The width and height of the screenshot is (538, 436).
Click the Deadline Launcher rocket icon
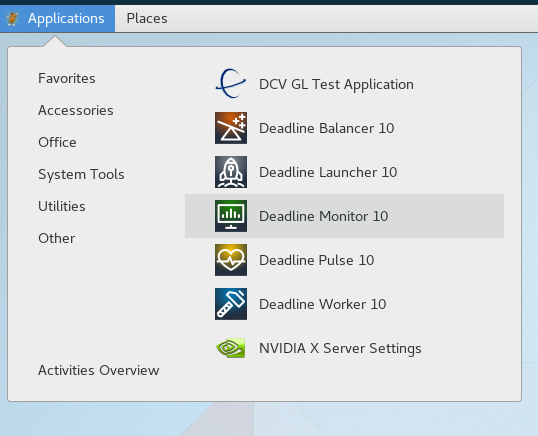(231, 172)
